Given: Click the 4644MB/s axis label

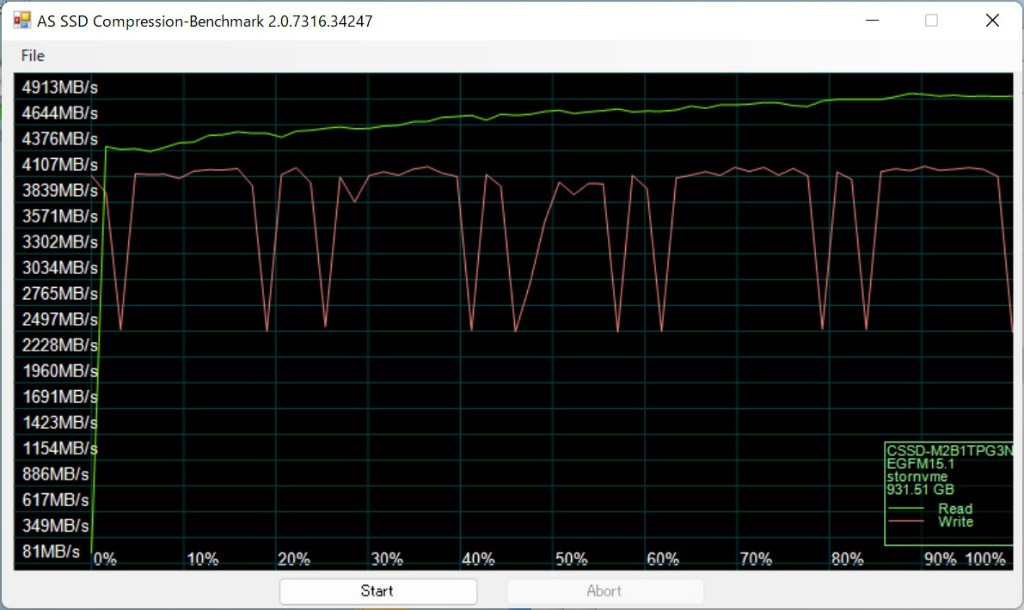Looking at the screenshot, I should pos(59,113).
